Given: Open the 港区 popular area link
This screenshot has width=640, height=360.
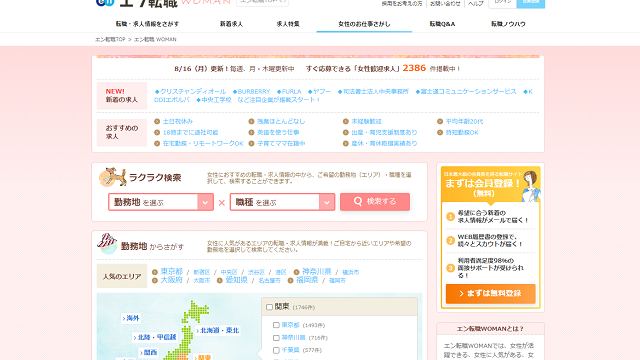Looking at the screenshot, I should point(281,272).
